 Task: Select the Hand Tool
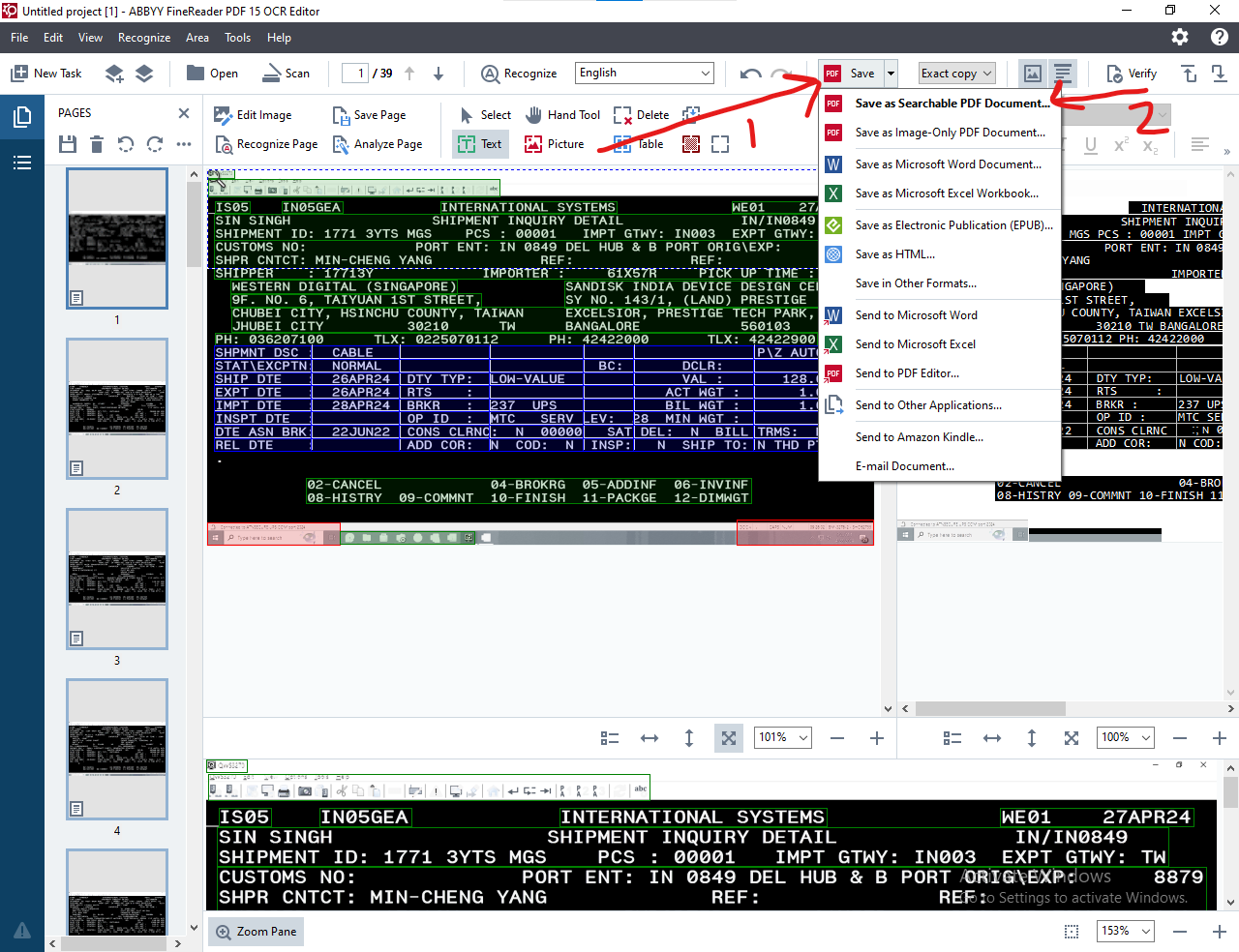pyautogui.click(x=562, y=115)
